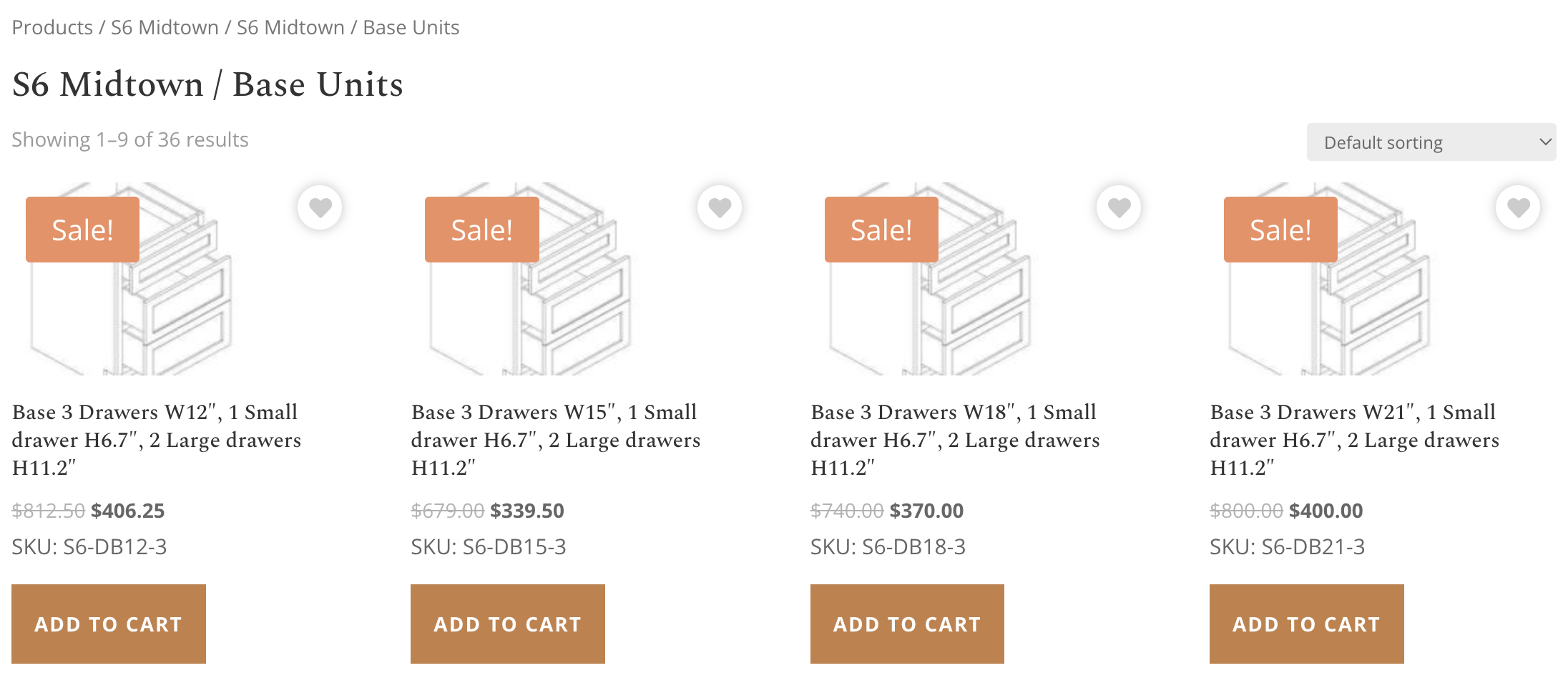Add SKU S6-DB21-3 to cart
The width and height of the screenshot is (1568, 688).
click(1306, 624)
